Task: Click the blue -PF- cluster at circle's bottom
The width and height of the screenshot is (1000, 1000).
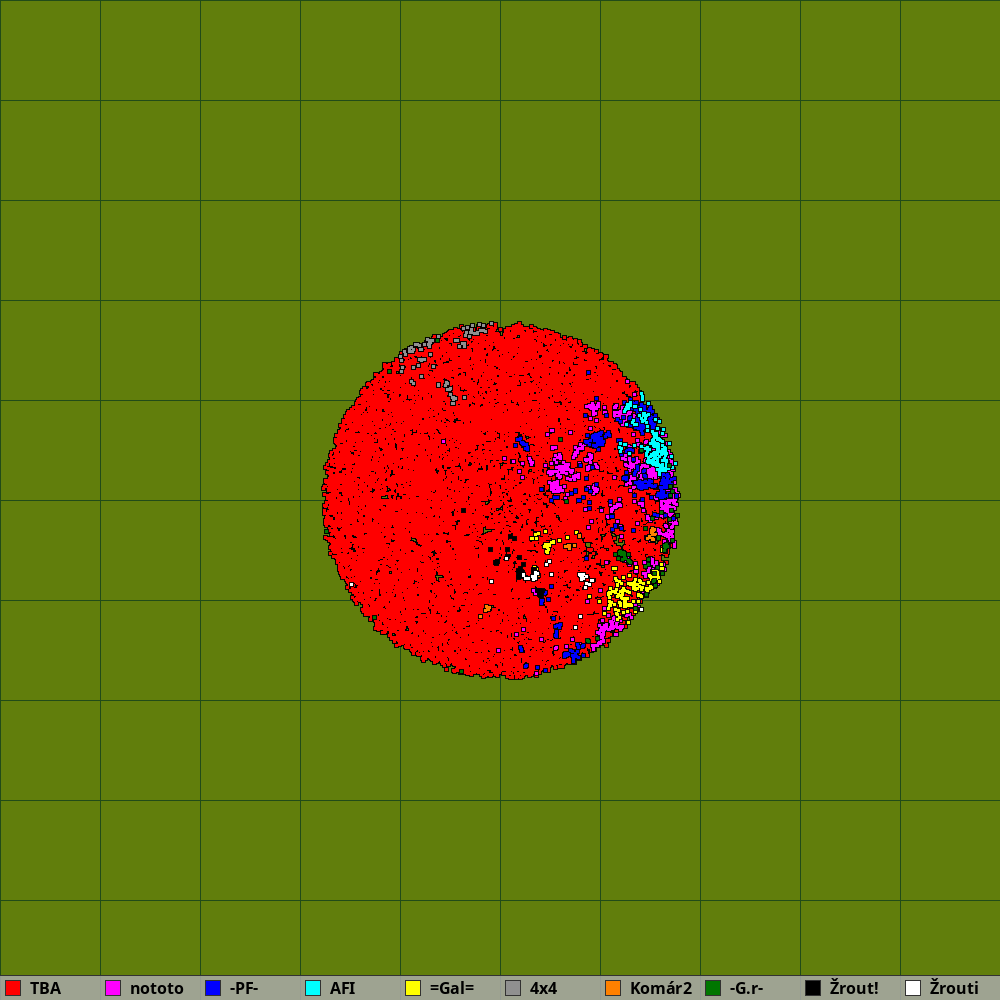Action: (x=574, y=654)
